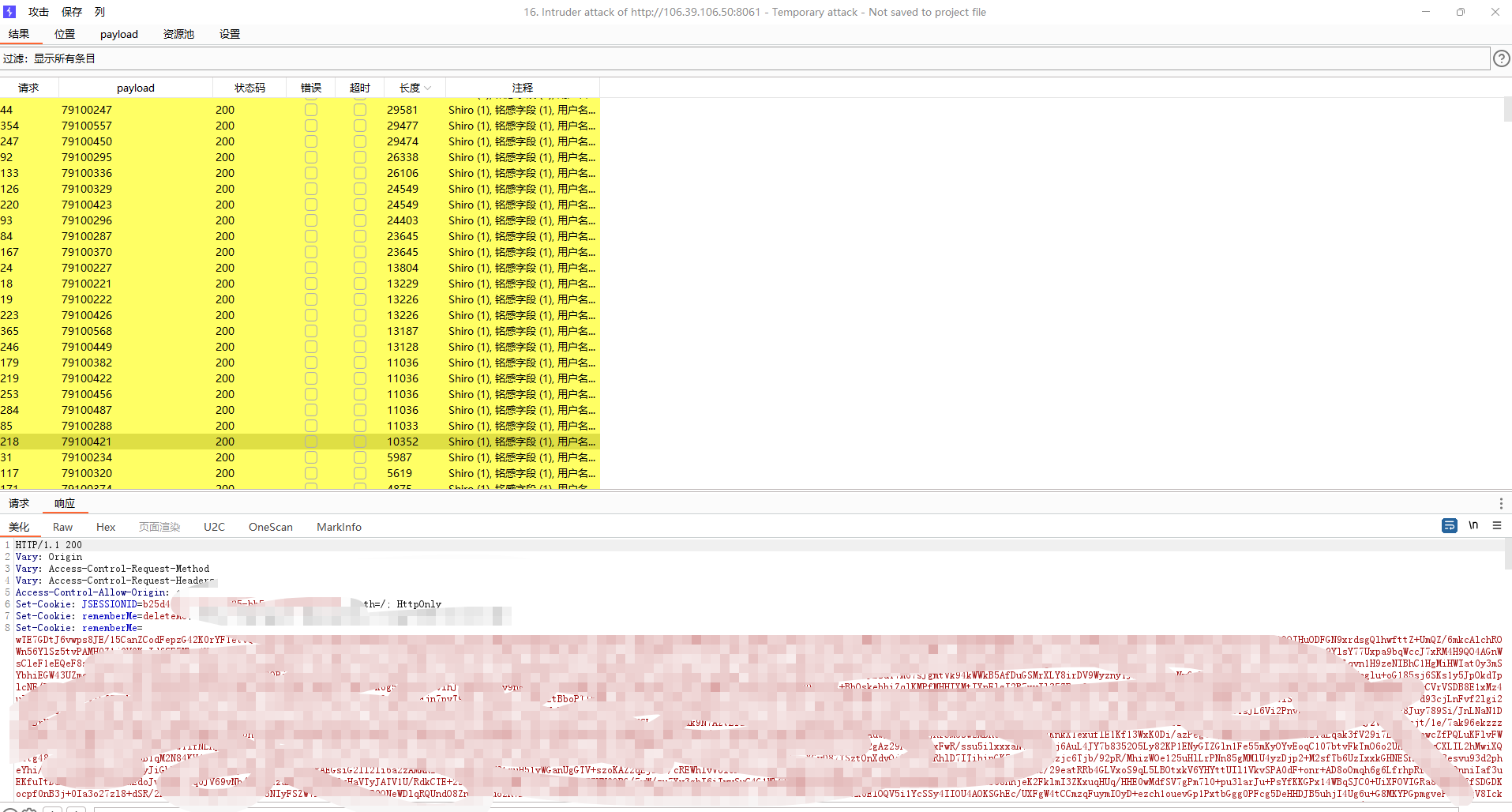Open the 保存 menu
Image resolution: width=1512 pixels, height=812 pixels.
pos(72,12)
